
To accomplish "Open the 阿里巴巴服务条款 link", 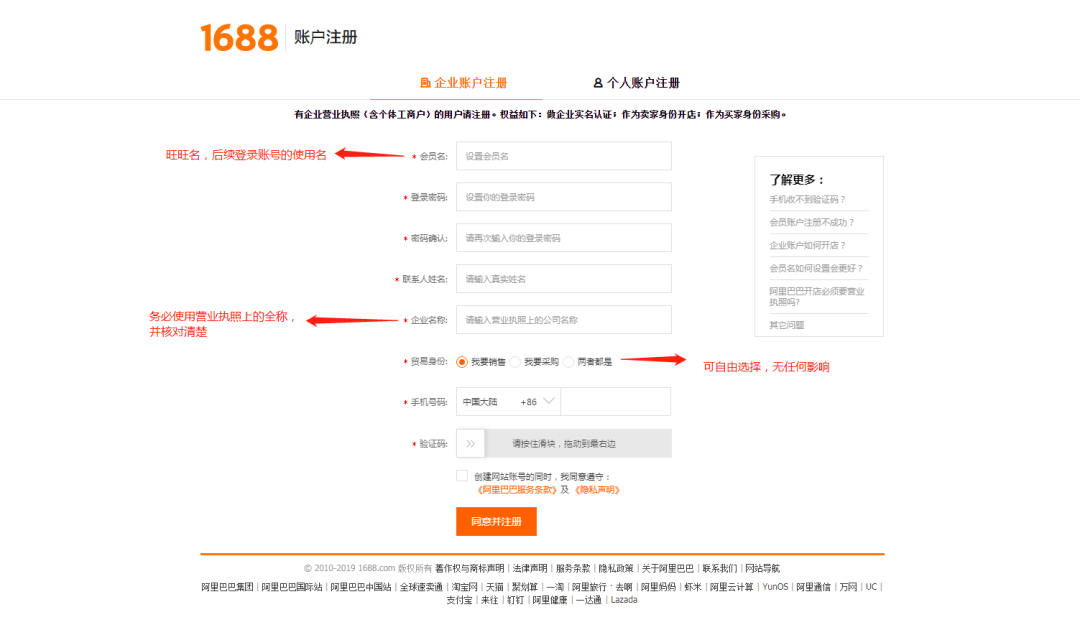I will 517,490.
